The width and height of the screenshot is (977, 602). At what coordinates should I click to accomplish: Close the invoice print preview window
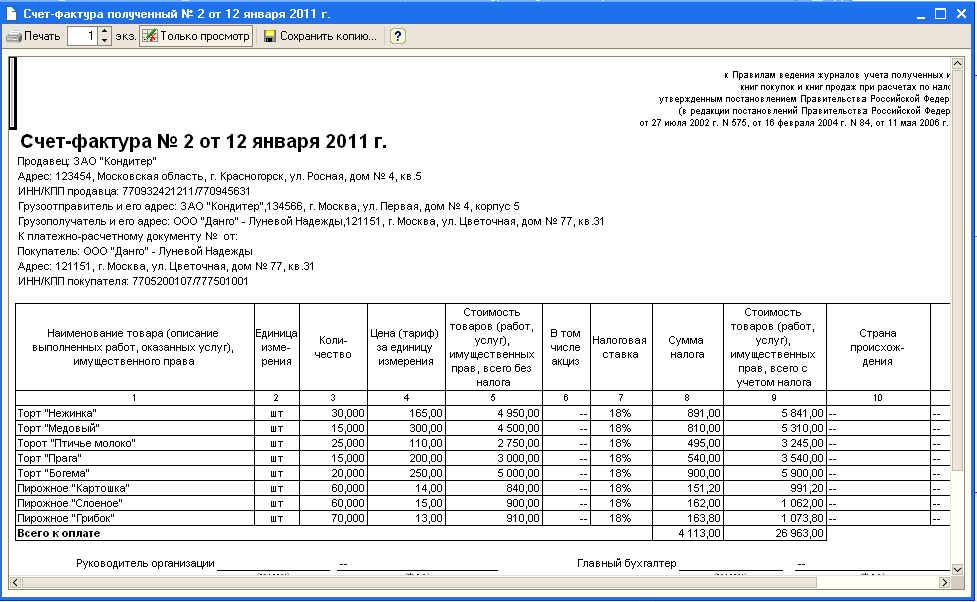[960, 14]
